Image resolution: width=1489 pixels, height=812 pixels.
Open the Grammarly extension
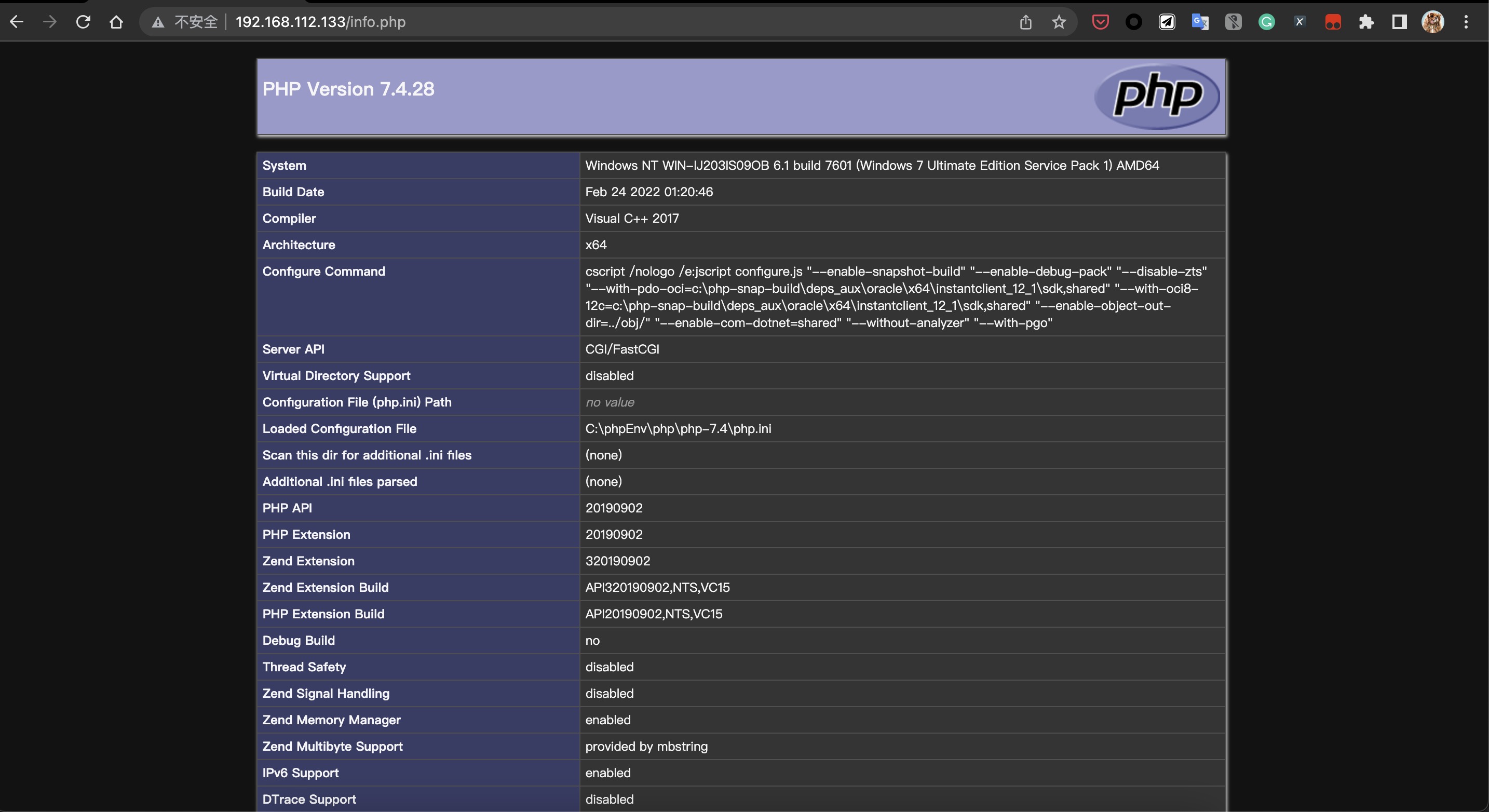click(1266, 22)
